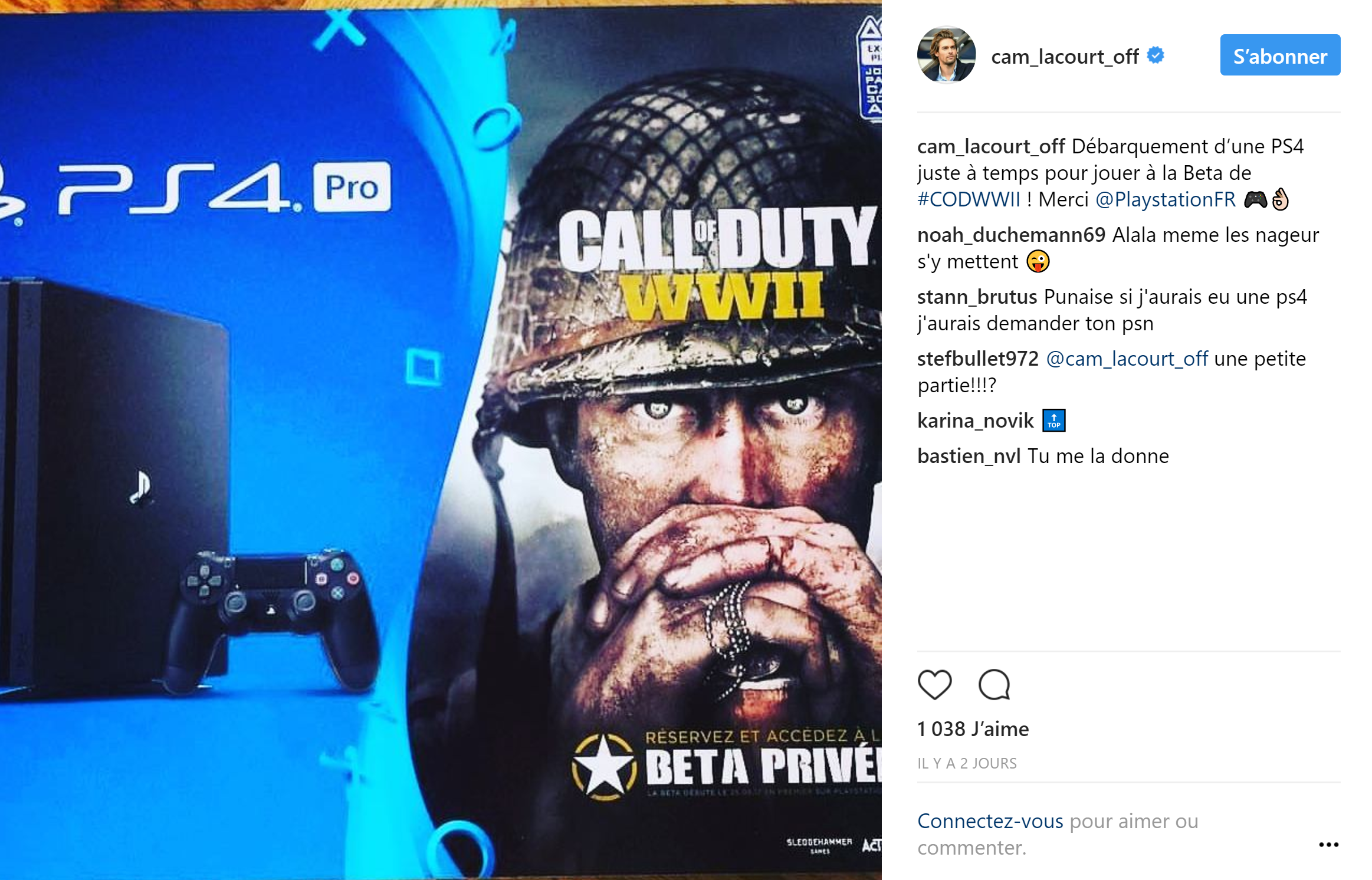
Task: View the 1 038 J'aime likes list
Action: (973, 729)
